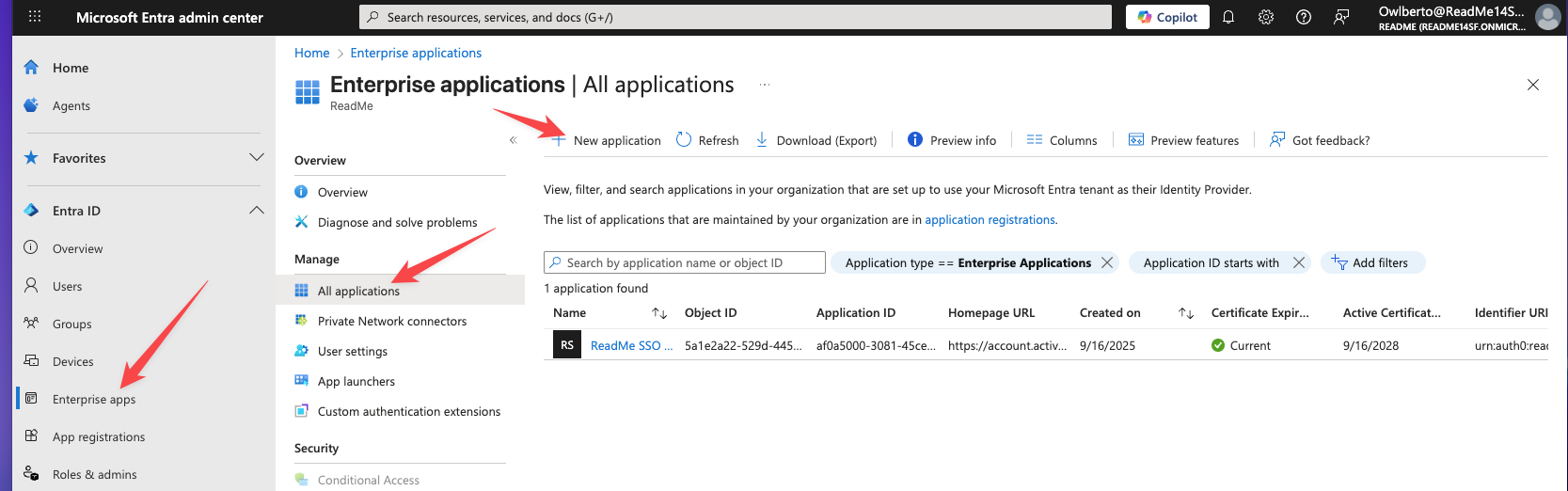Refresh the applications list
This screenshot has width=1568, height=491.
[x=707, y=140]
